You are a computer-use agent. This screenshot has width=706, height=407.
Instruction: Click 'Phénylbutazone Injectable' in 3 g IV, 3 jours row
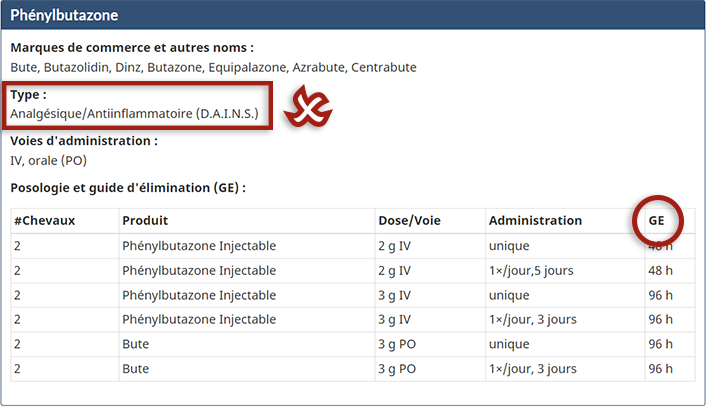click(199, 320)
